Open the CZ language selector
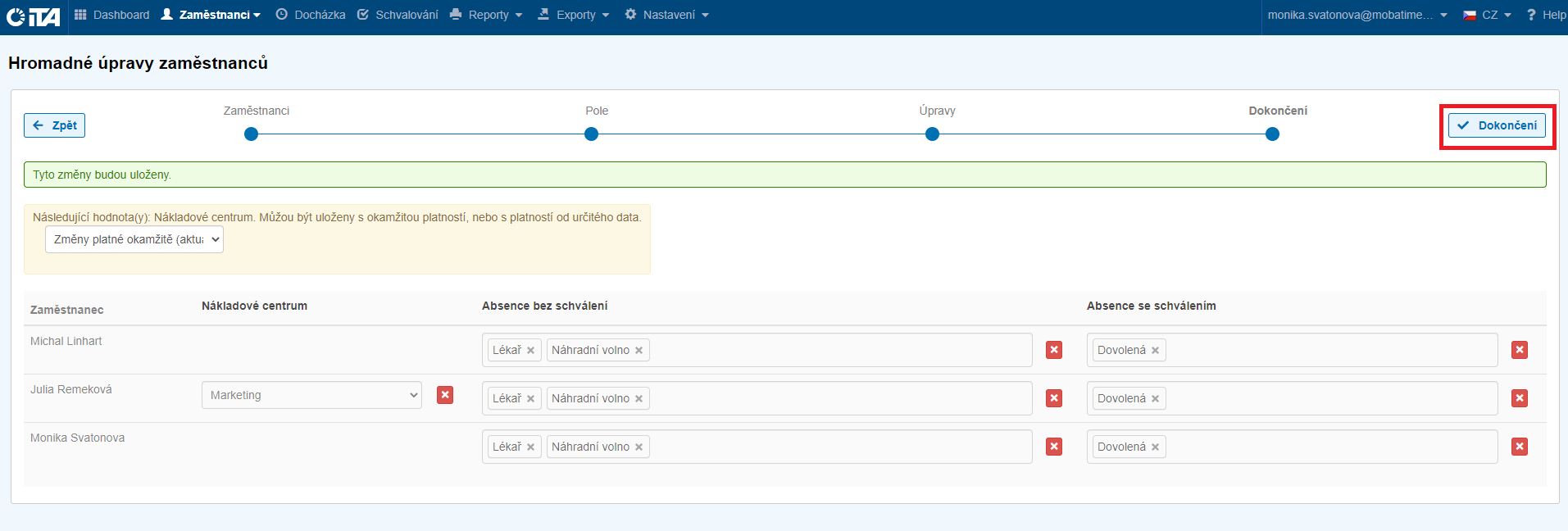Screen dimensions: 1568x531 1488,15
